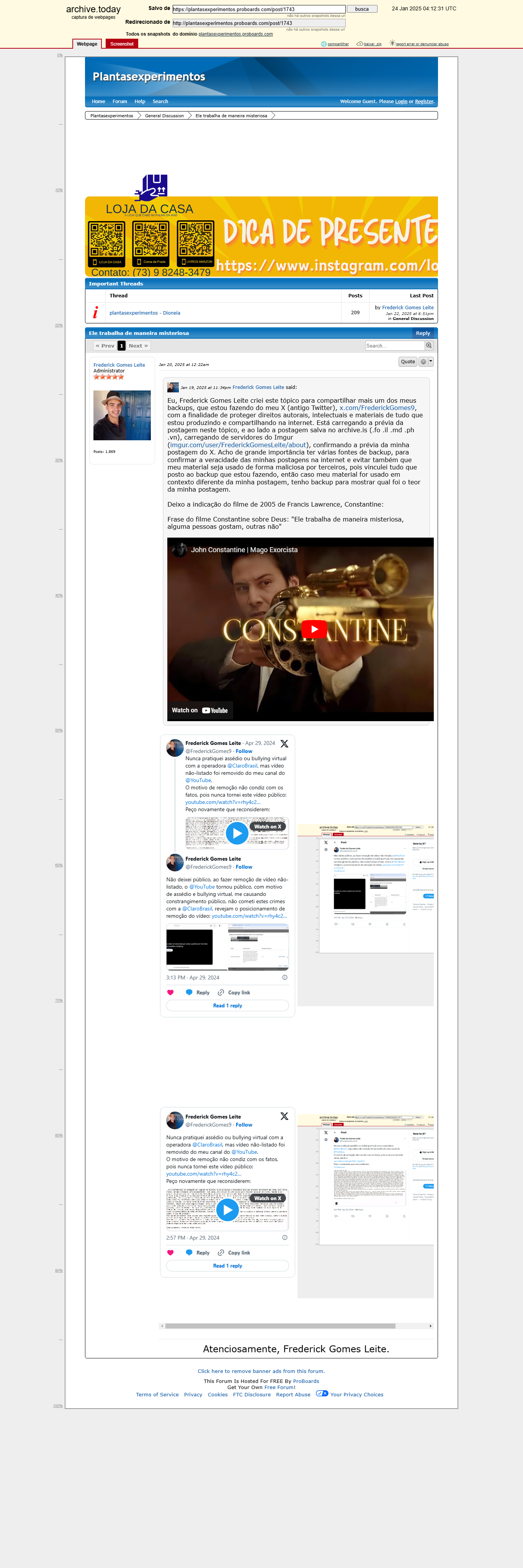Switch to the Screenshot tab
523x1568 pixels.
click(122, 44)
